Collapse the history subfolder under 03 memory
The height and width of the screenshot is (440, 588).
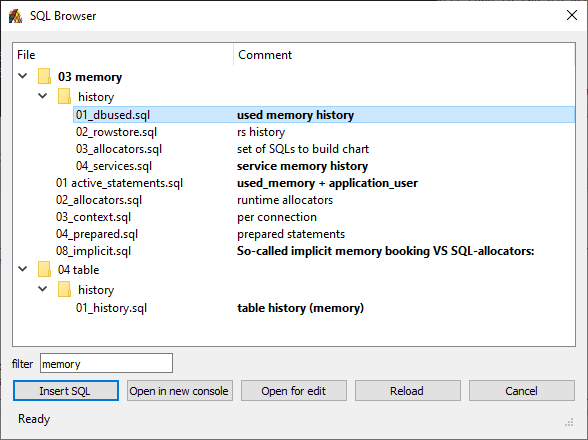[x=43, y=96]
